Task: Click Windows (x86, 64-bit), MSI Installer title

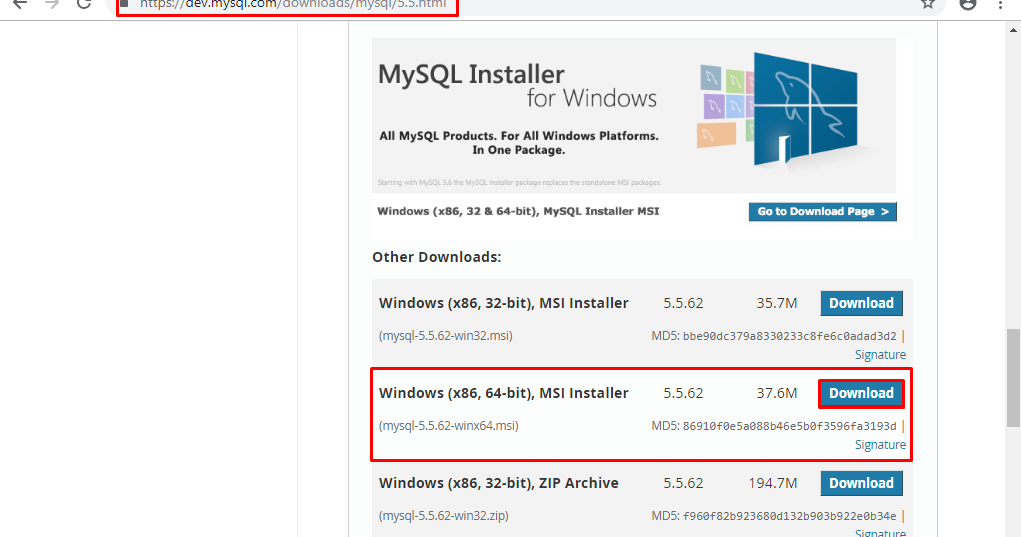Action: pos(504,393)
